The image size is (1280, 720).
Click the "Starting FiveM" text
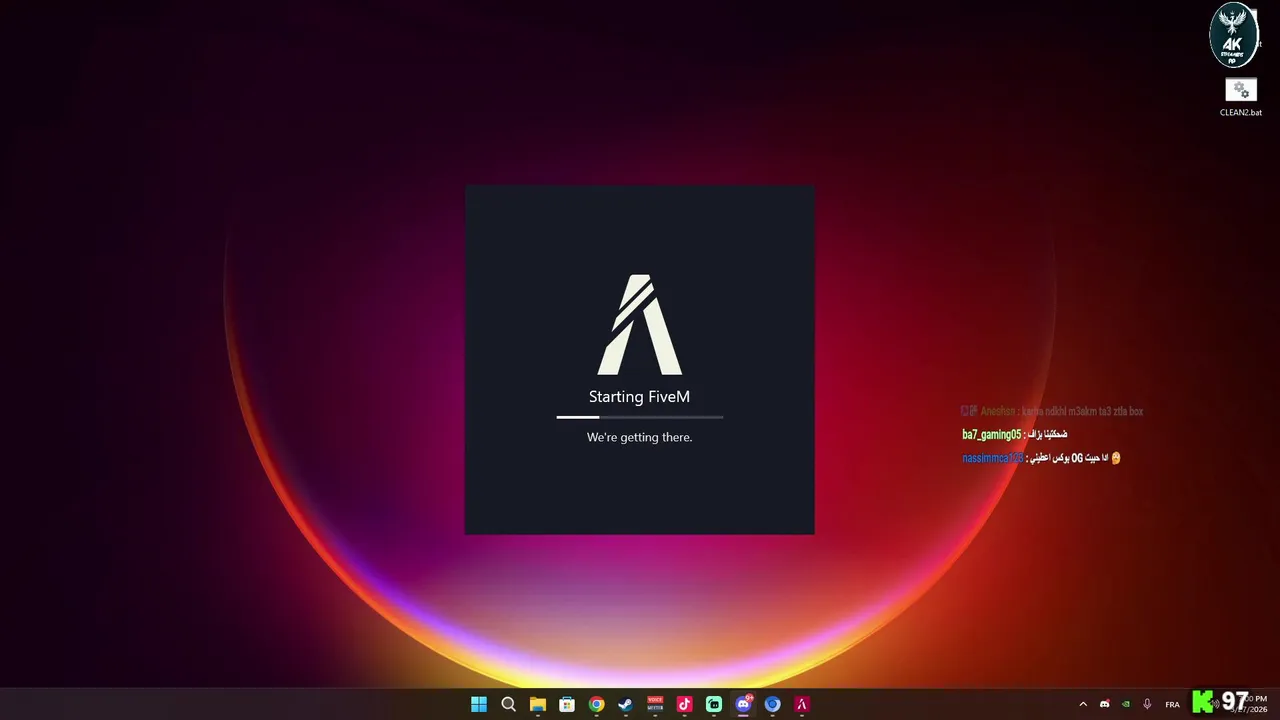tap(639, 397)
